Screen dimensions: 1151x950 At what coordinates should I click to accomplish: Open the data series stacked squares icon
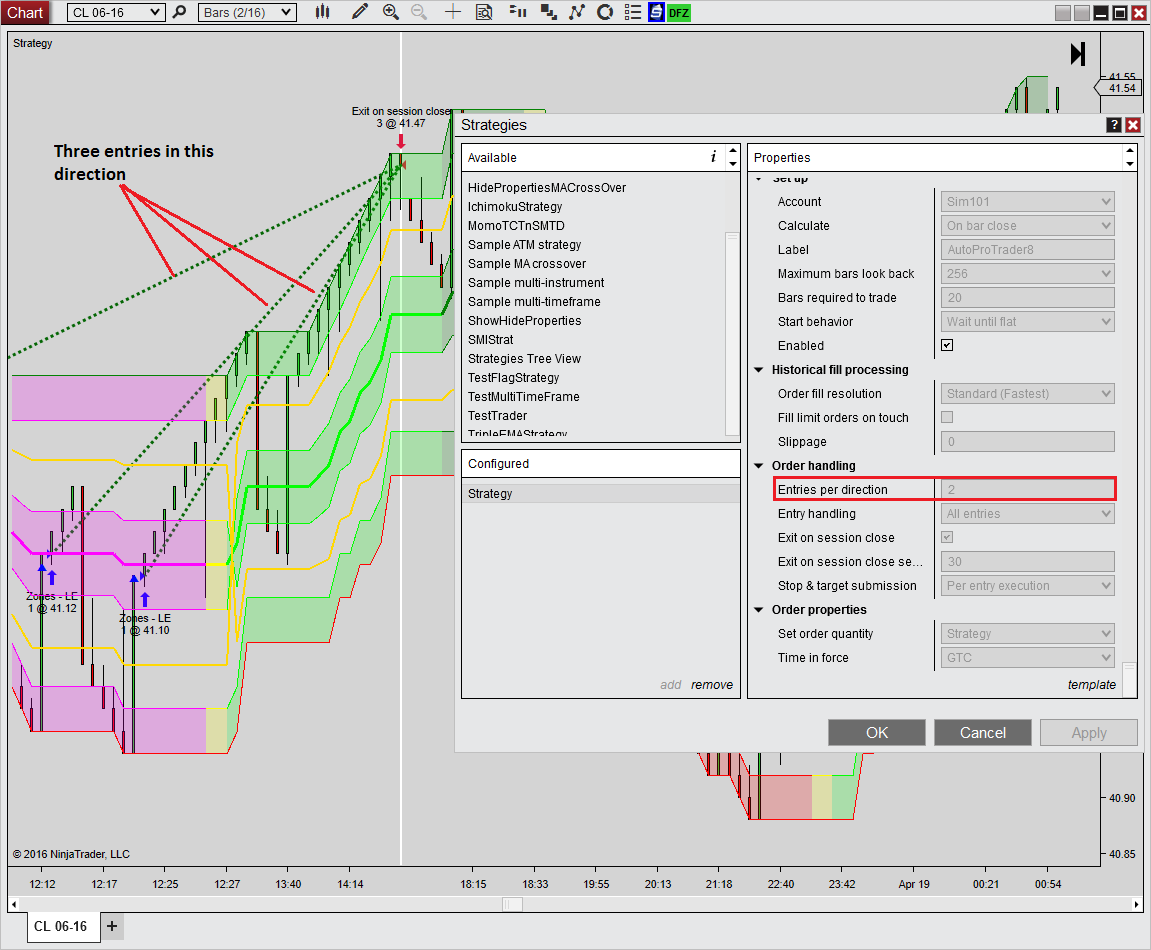tap(548, 12)
